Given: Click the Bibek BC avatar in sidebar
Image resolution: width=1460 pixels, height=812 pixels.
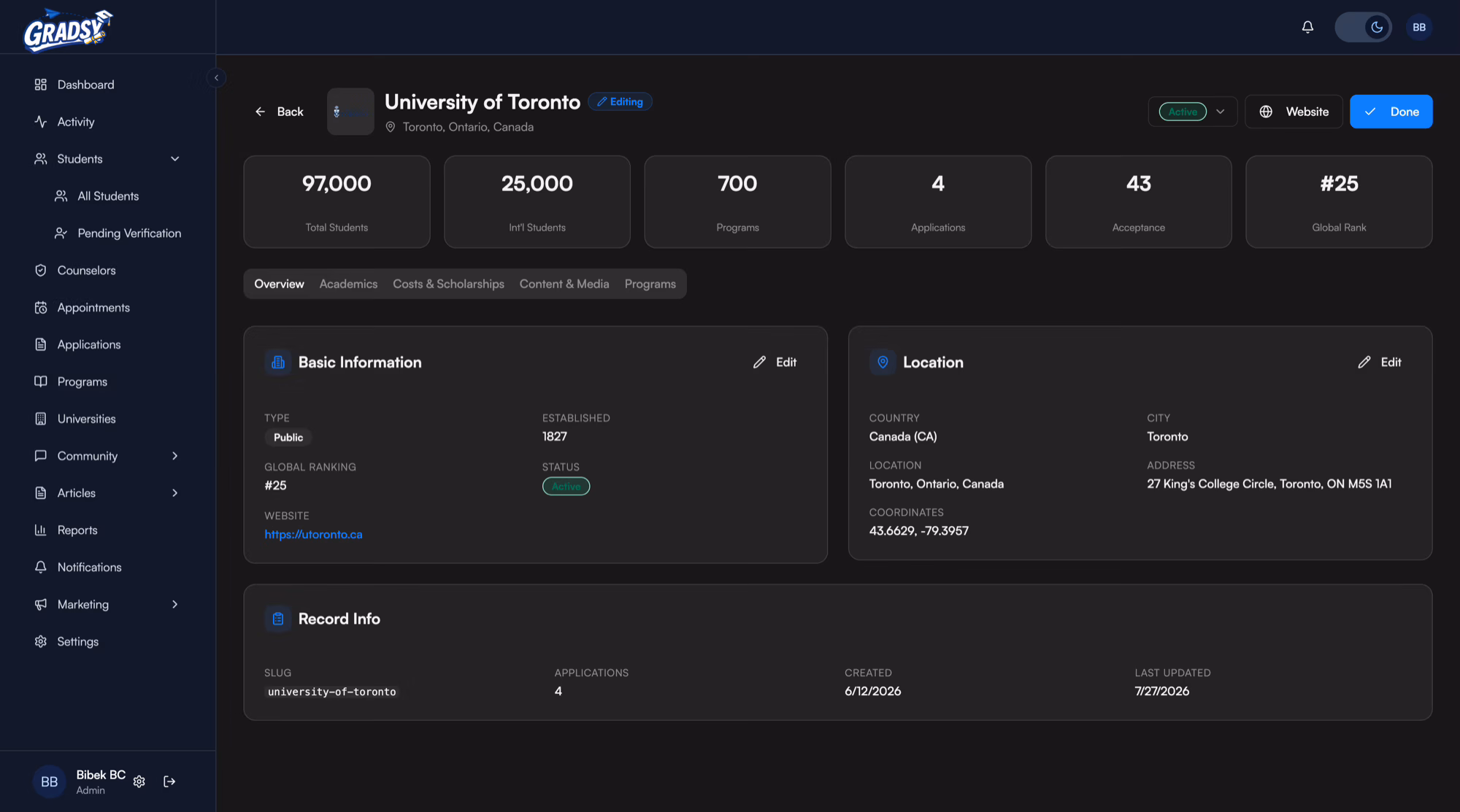Looking at the screenshot, I should tap(49, 781).
